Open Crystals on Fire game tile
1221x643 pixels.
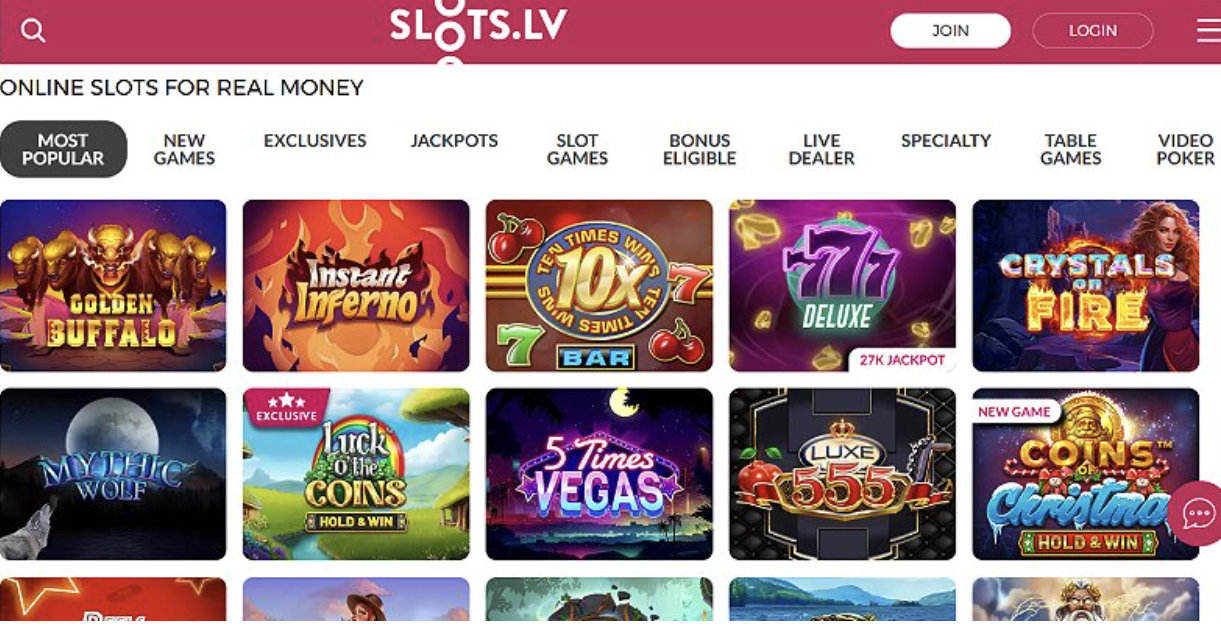point(1085,286)
